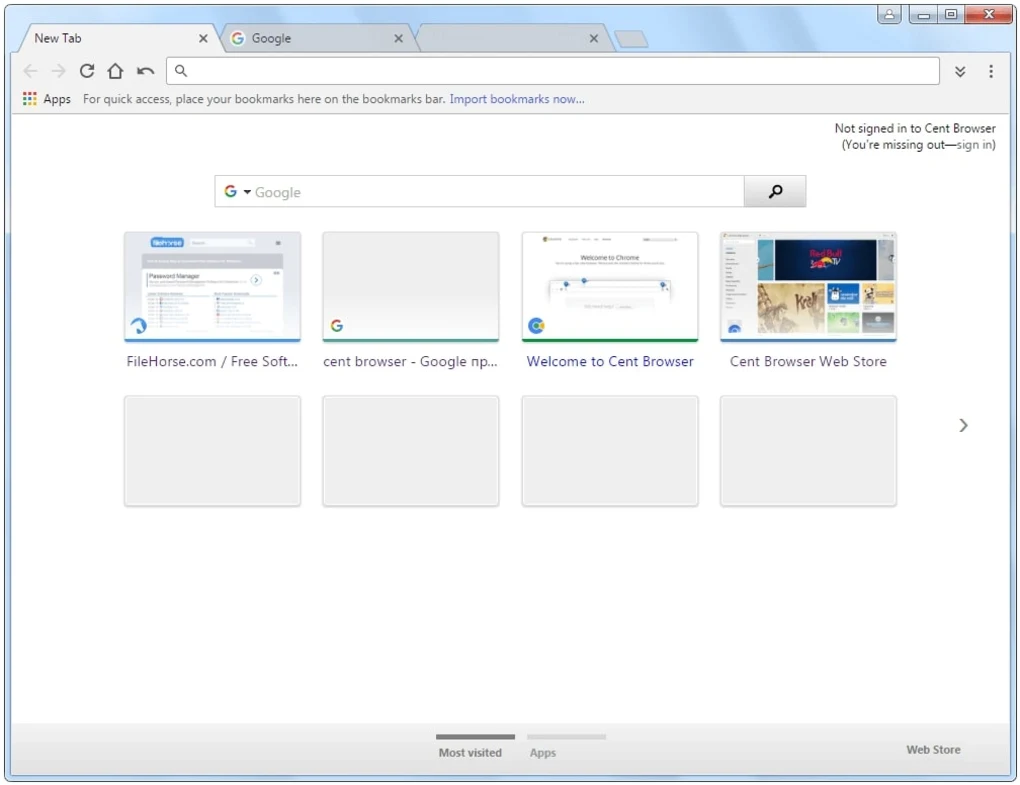Close the untitled third tab

click(x=593, y=38)
